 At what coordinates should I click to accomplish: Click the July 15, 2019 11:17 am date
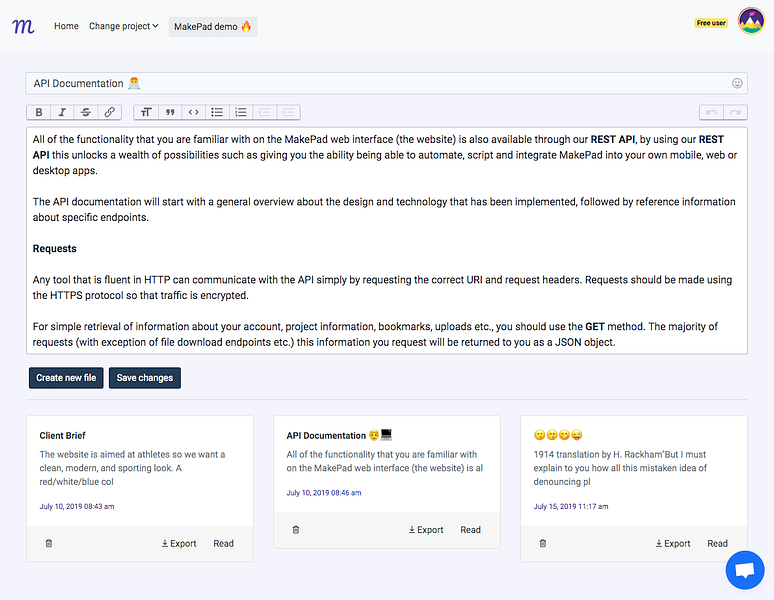(x=571, y=506)
